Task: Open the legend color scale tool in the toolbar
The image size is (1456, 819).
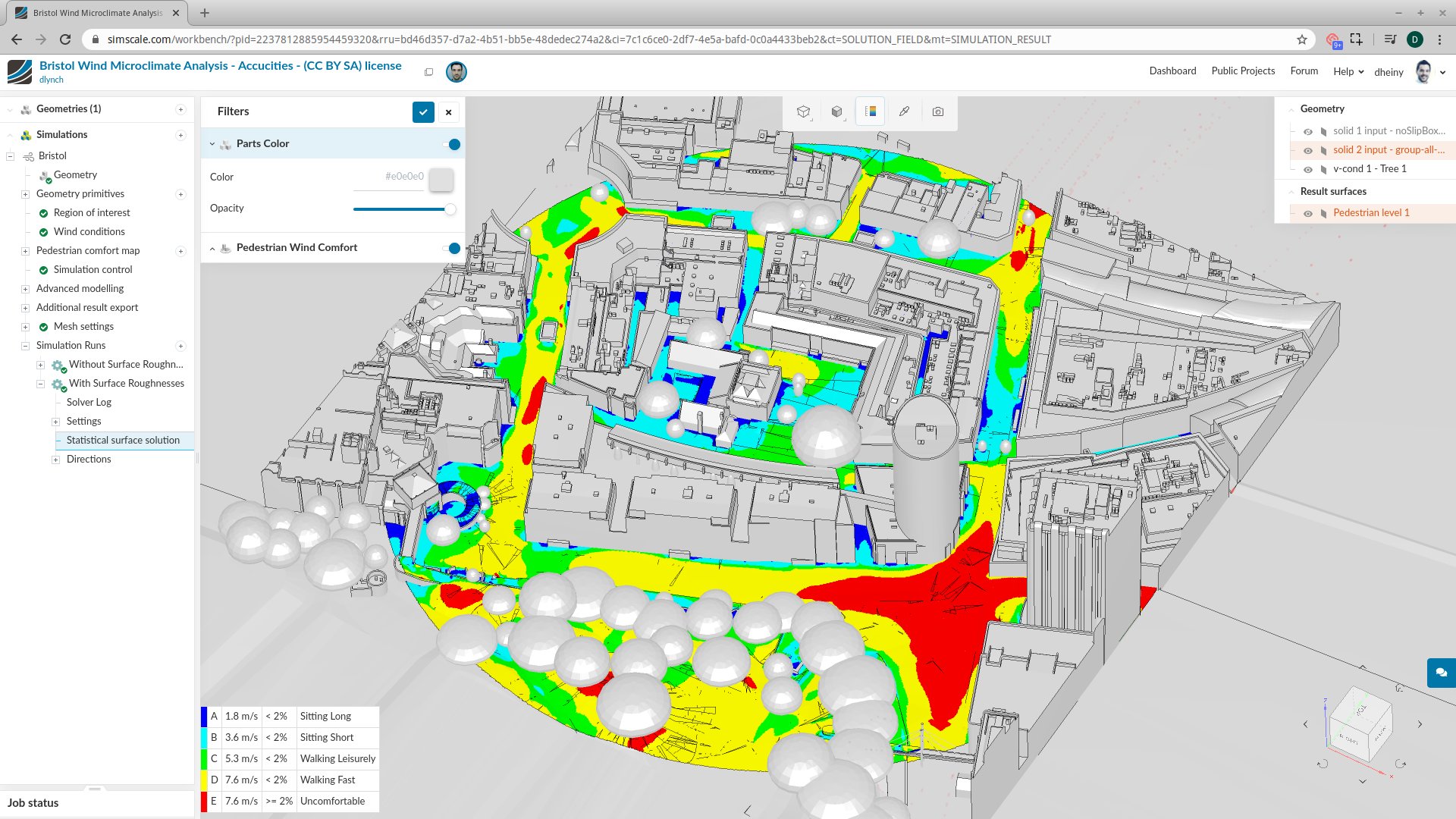Action: (x=870, y=111)
